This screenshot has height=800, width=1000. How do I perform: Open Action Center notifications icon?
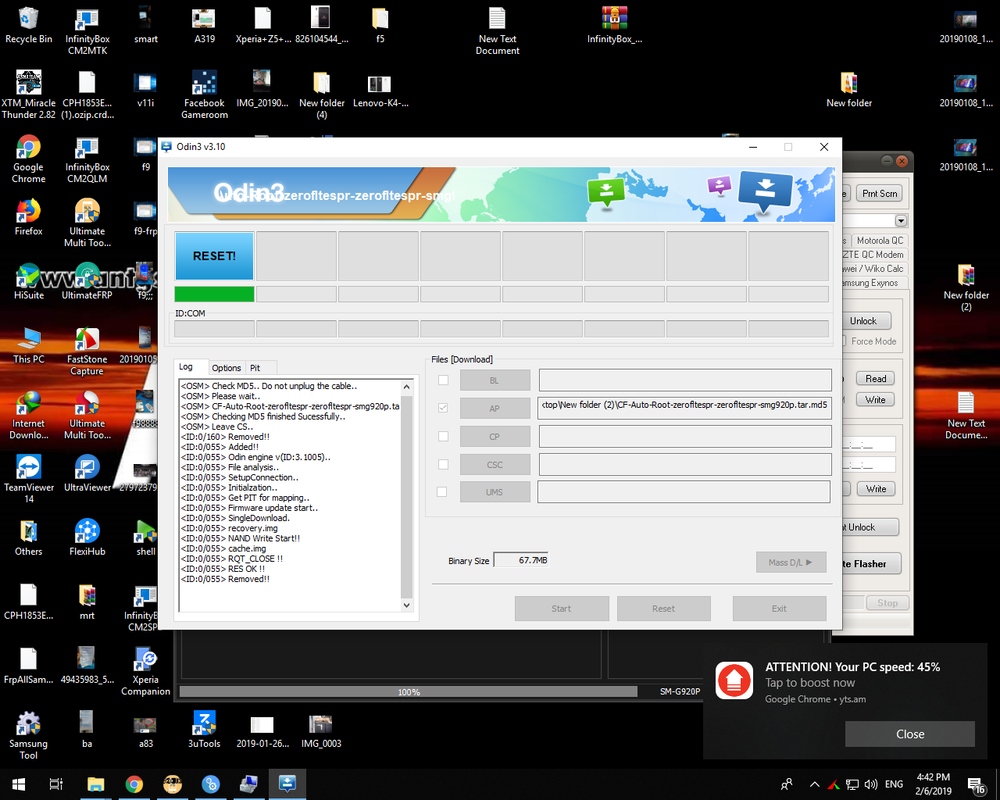pos(976,785)
